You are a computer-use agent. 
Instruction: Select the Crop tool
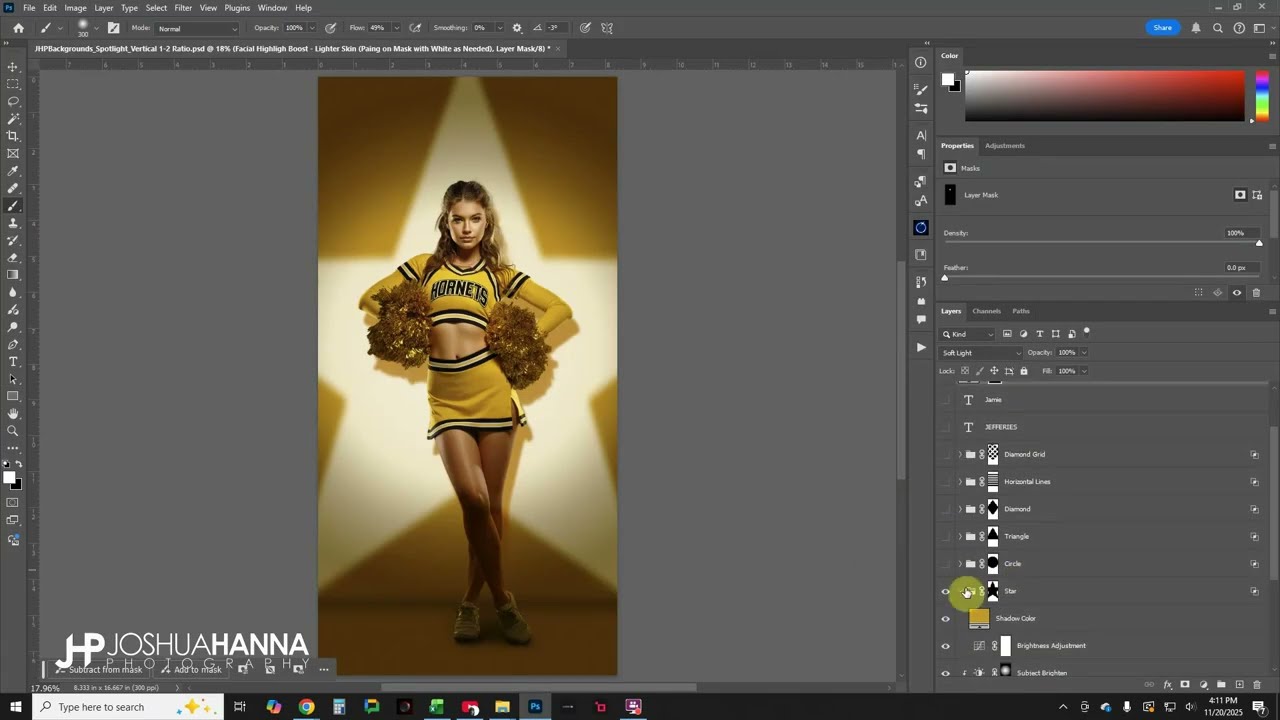(13, 136)
